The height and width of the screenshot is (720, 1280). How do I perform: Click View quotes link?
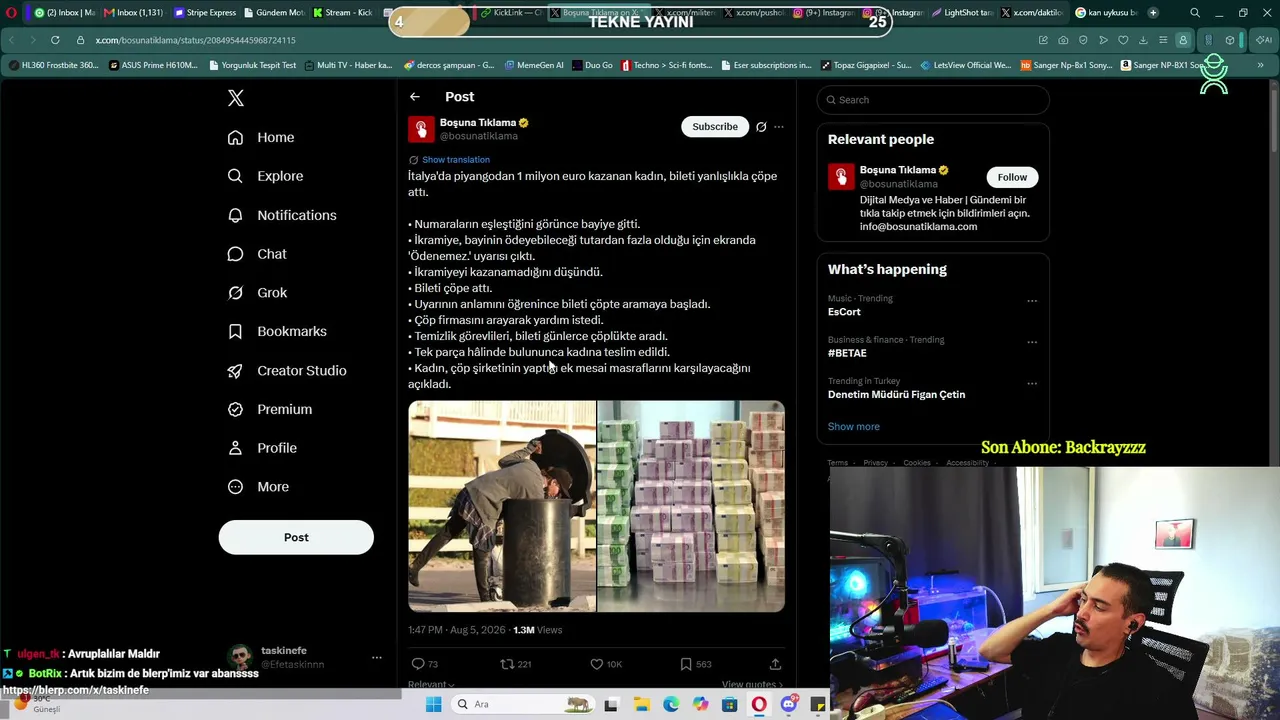tap(752, 685)
